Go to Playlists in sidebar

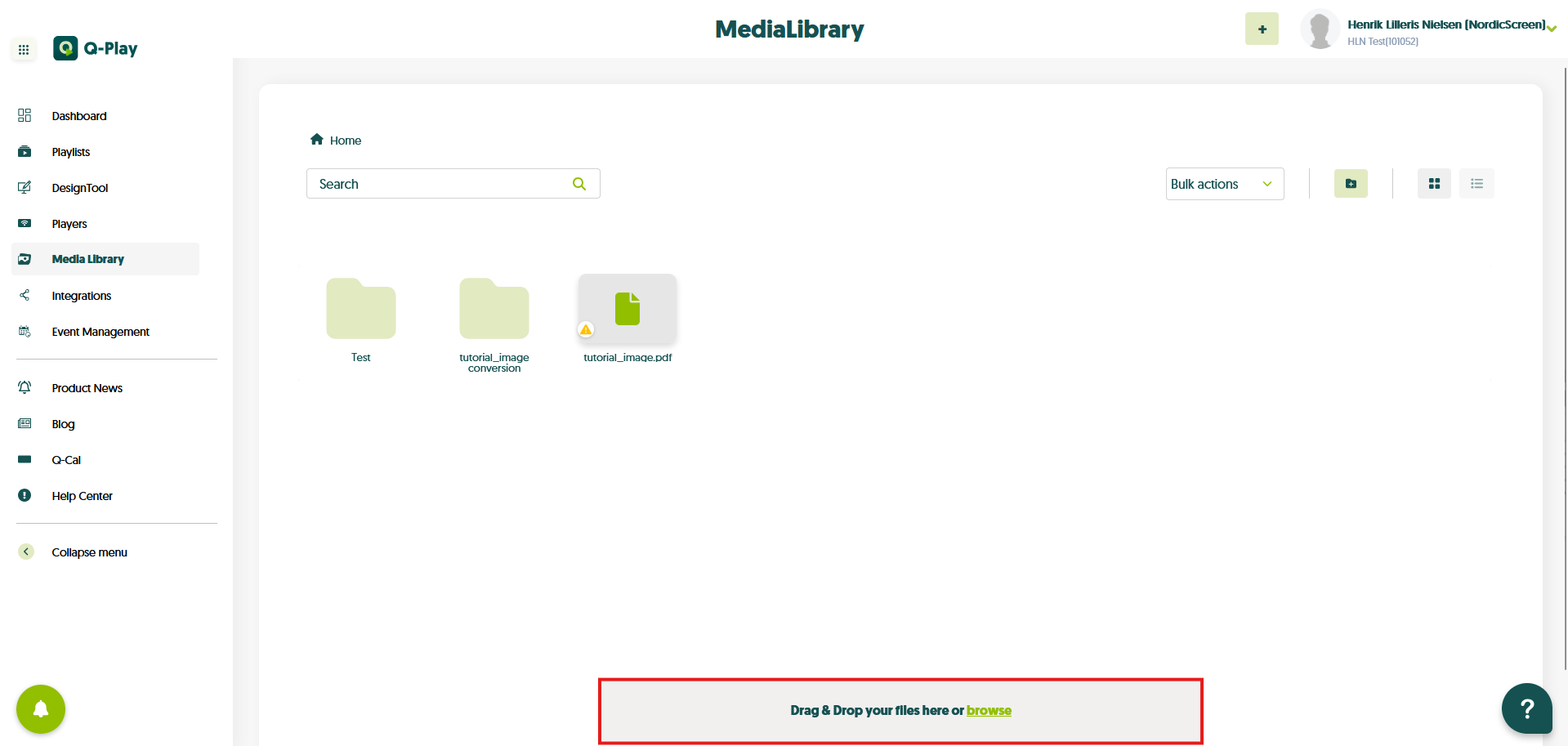(71, 152)
